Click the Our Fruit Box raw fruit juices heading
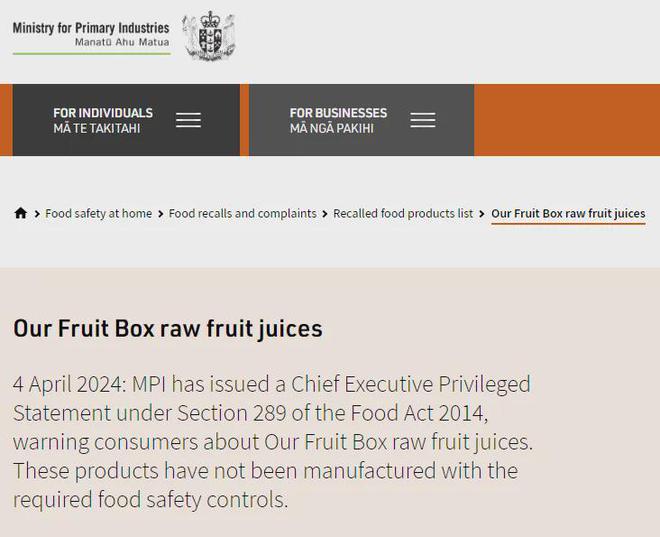Viewport: 660px width, 537px height. point(168,329)
